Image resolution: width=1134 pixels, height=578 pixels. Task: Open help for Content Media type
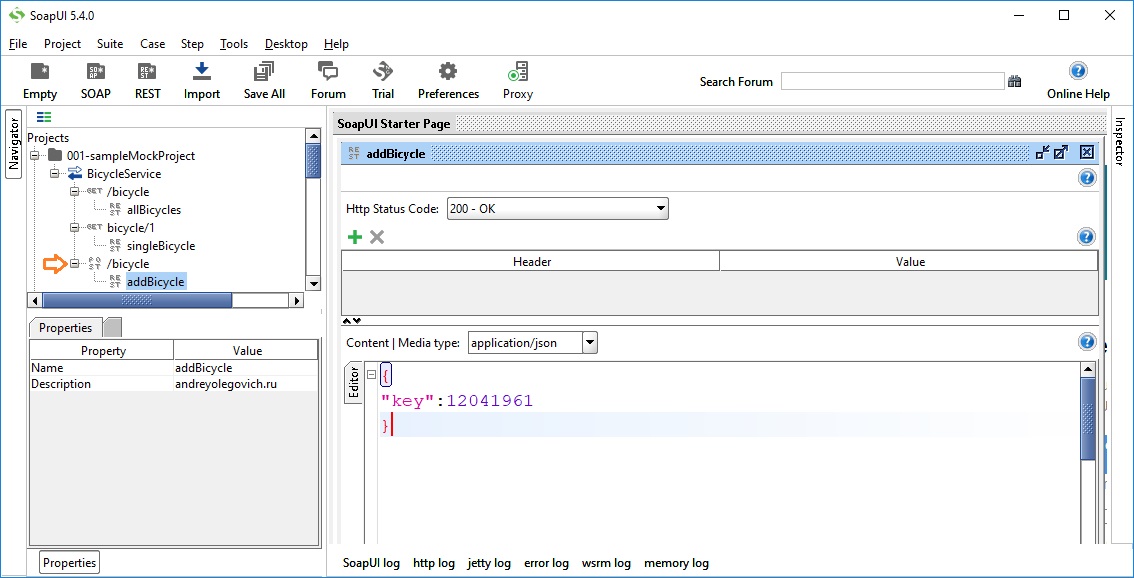pos(1087,342)
